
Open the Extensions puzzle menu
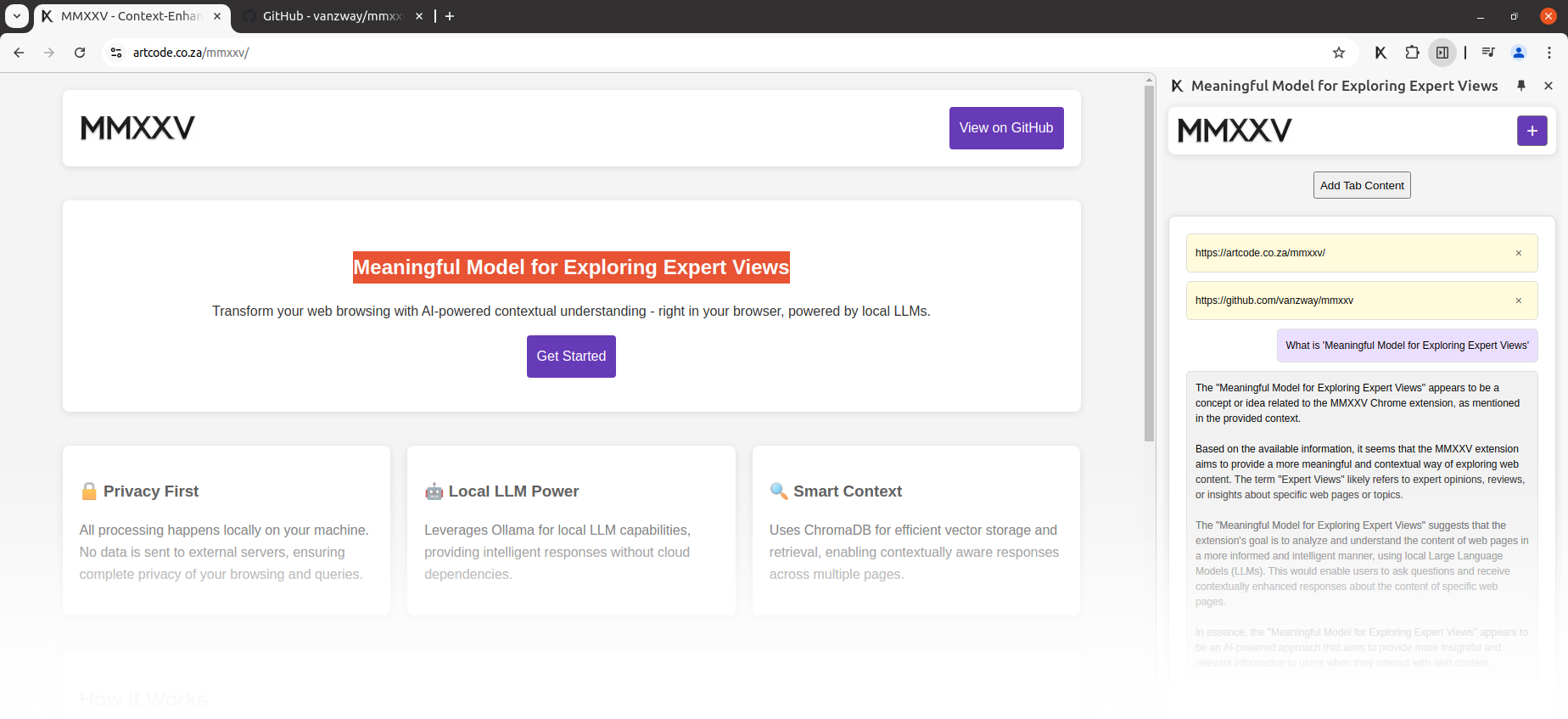pyautogui.click(x=1412, y=53)
